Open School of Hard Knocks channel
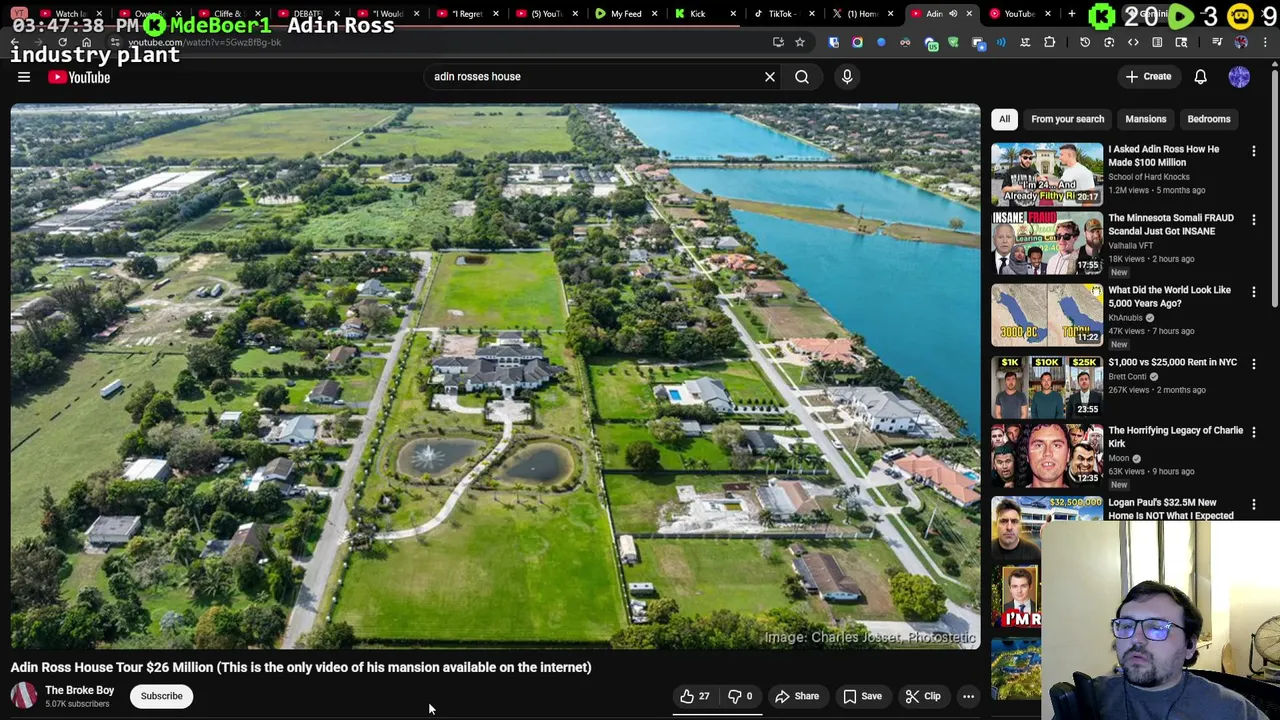 tap(1148, 177)
